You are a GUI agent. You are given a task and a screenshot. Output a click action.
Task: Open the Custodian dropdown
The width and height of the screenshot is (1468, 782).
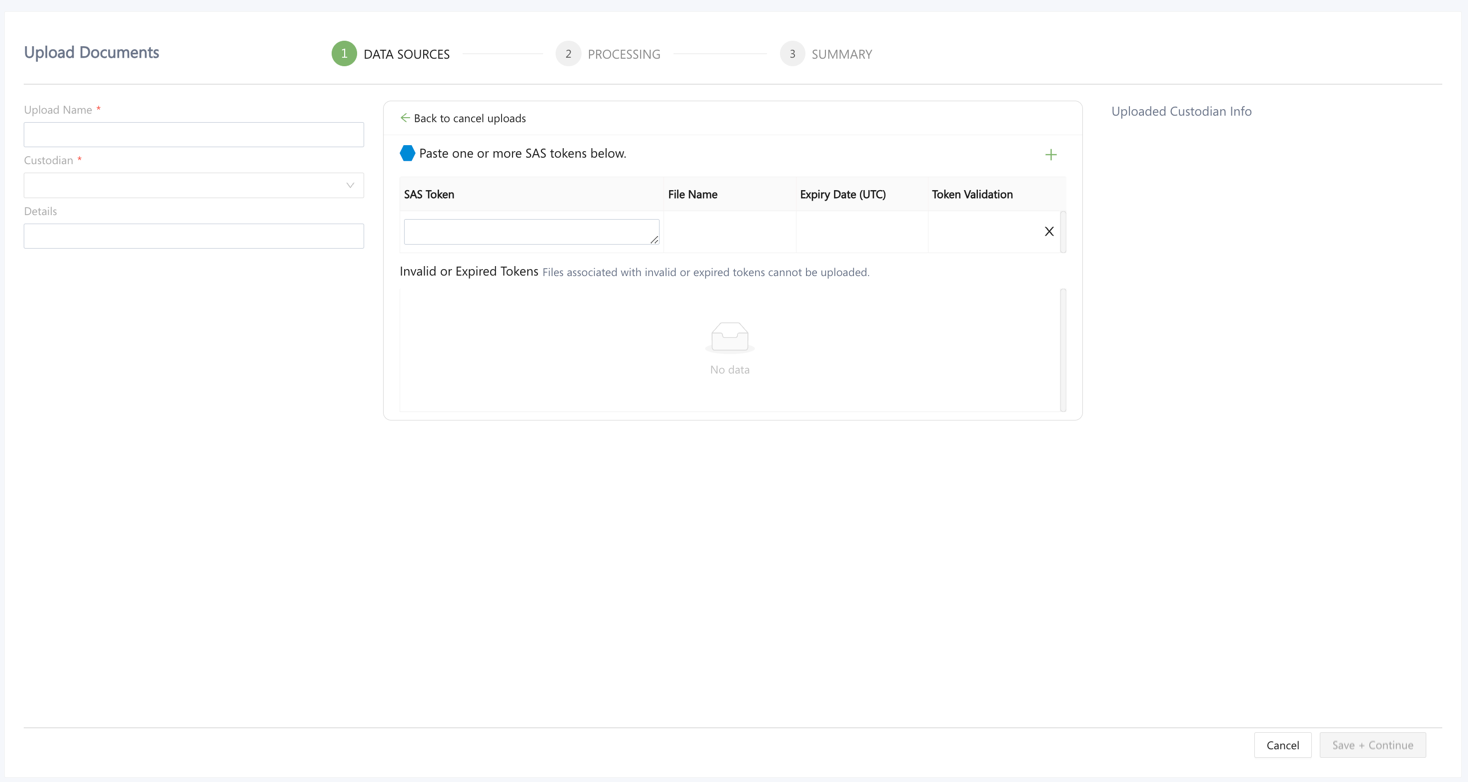point(185,185)
